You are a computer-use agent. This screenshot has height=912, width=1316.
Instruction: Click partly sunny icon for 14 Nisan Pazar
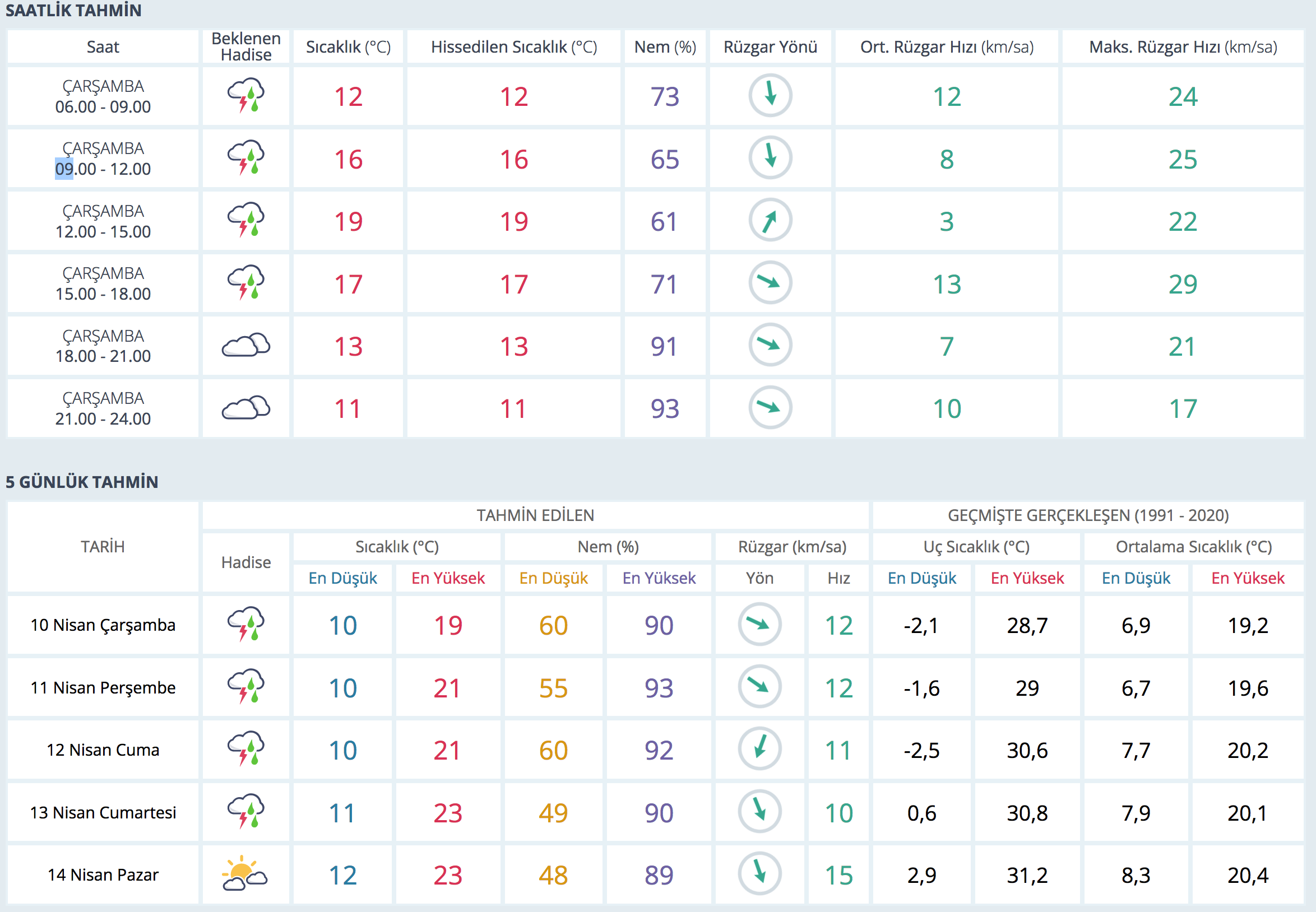tap(245, 874)
